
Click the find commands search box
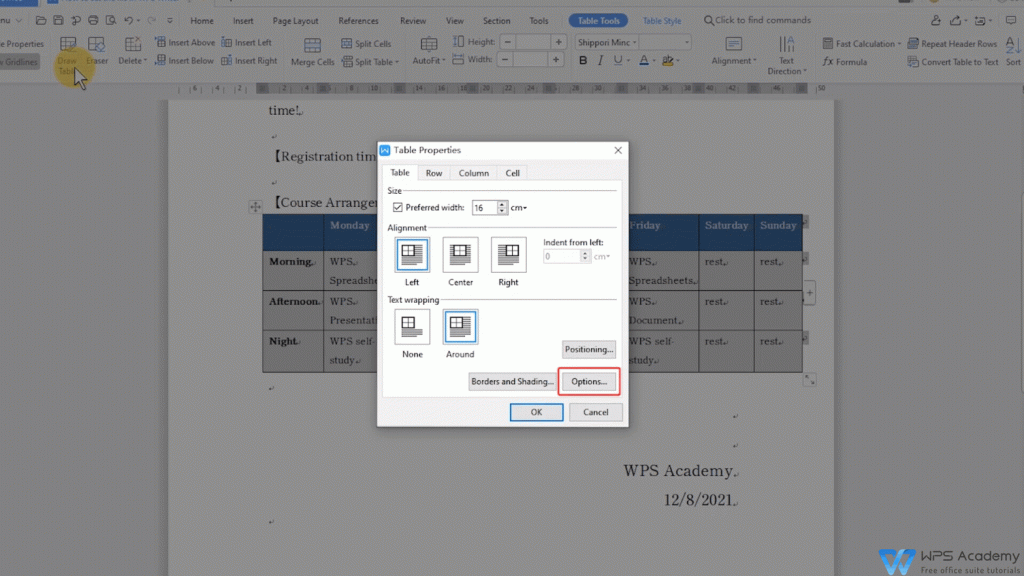(x=757, y=20)
